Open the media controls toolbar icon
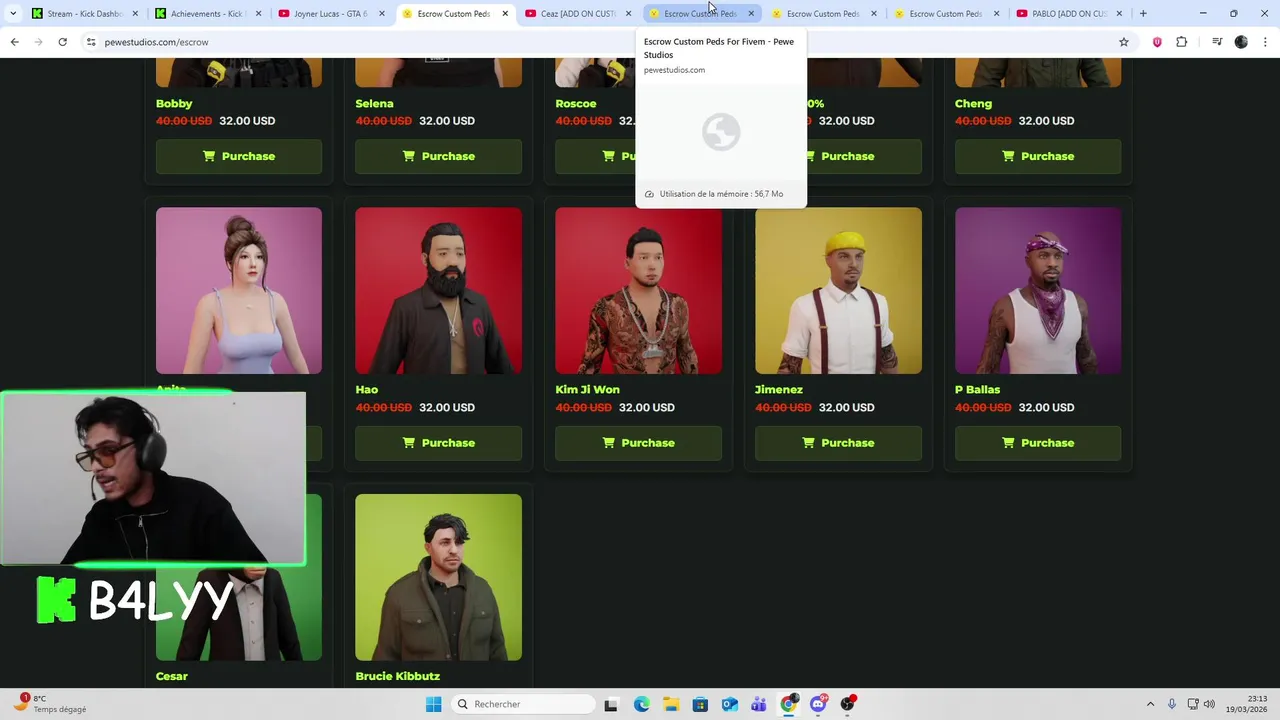Image resolution: width=1280 pixels, height=720 pixels. [1217, 42]
